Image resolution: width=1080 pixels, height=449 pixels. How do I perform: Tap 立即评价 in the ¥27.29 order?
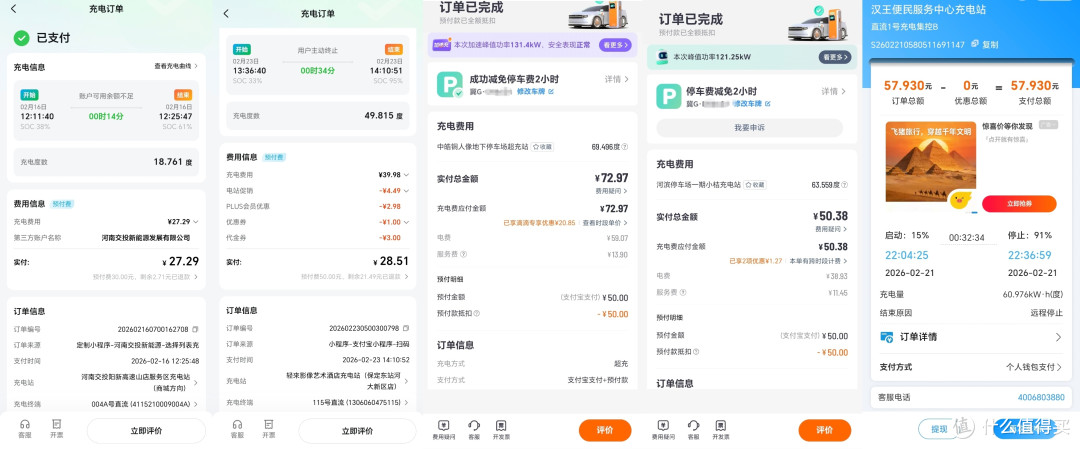(x=146, y=430)
